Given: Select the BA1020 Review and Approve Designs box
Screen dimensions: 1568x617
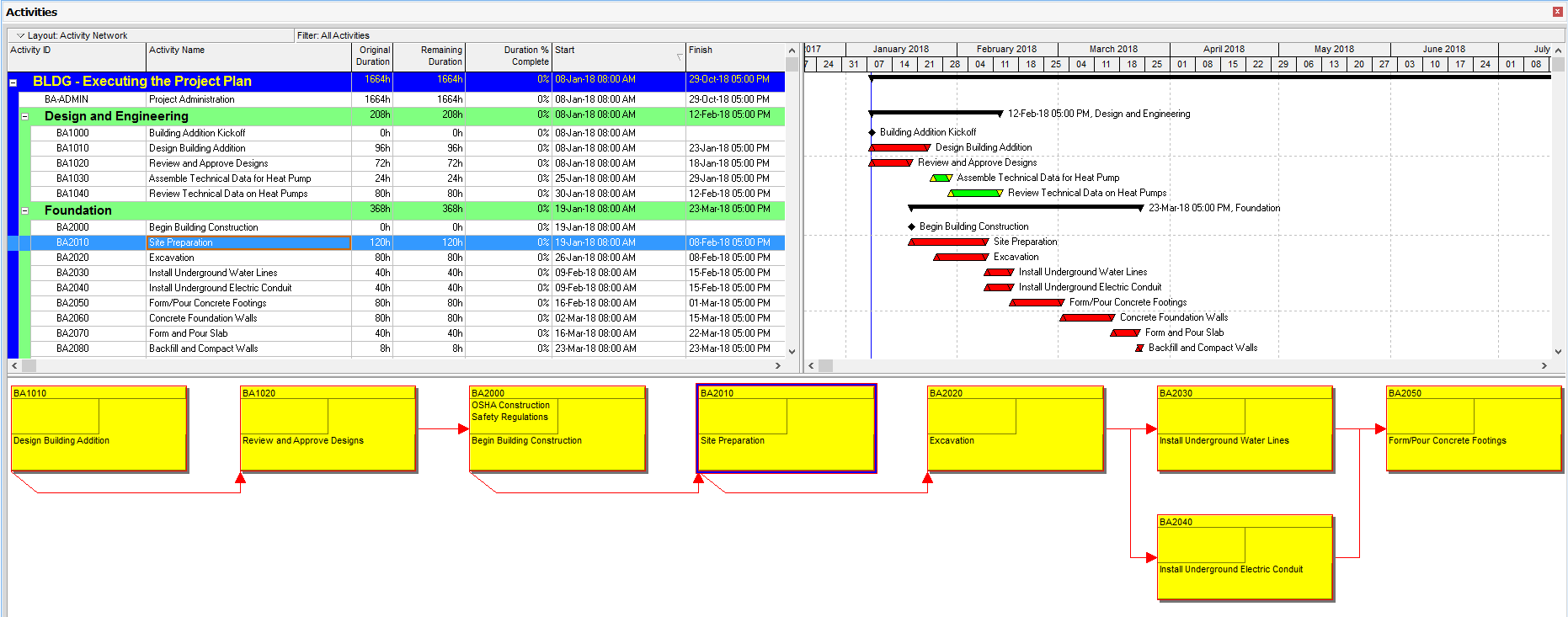Looking at the screenshot, I should coord(328,428).
